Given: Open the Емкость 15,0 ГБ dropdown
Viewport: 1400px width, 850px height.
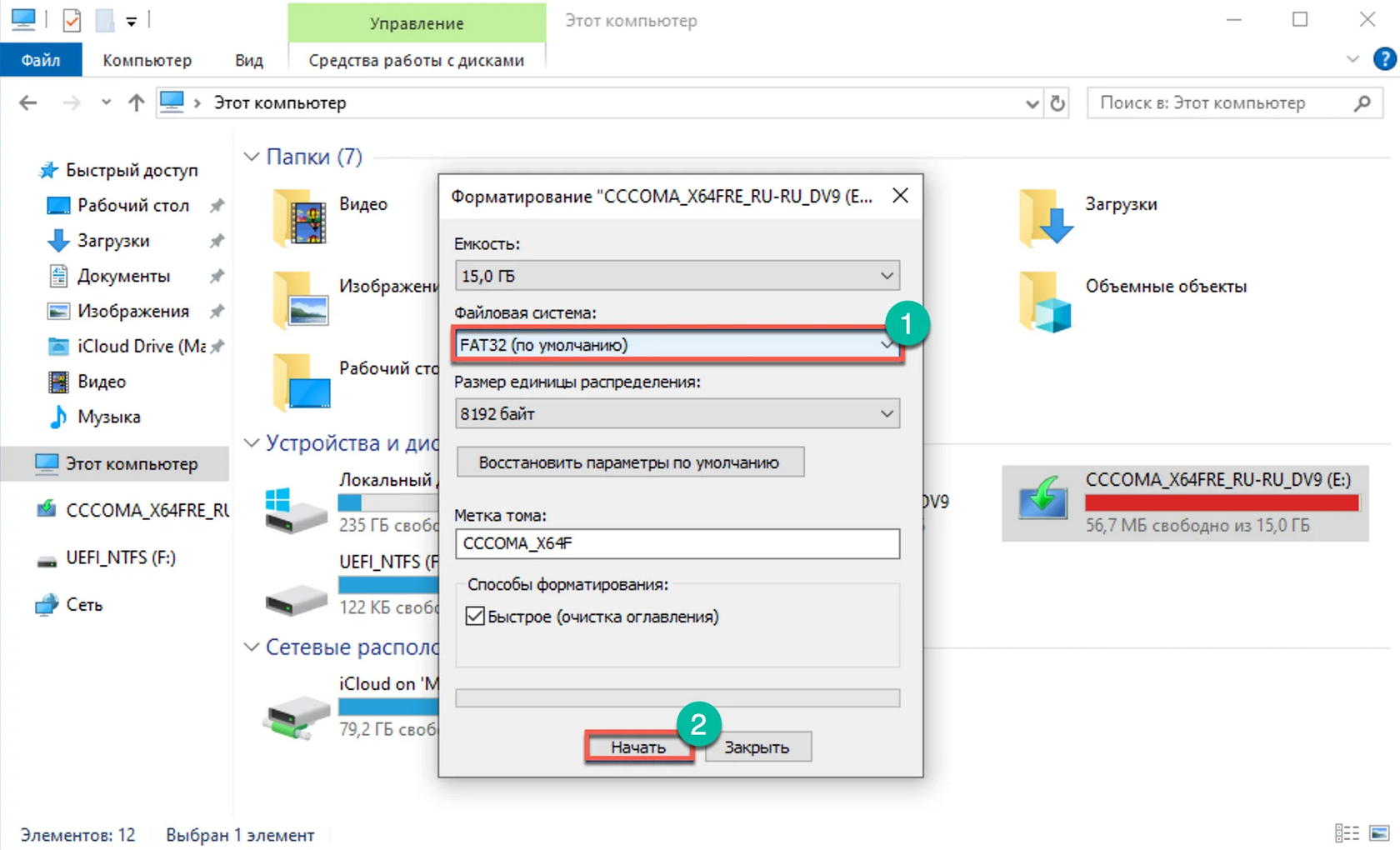Looking at the screenshot, I should [677, 275].
